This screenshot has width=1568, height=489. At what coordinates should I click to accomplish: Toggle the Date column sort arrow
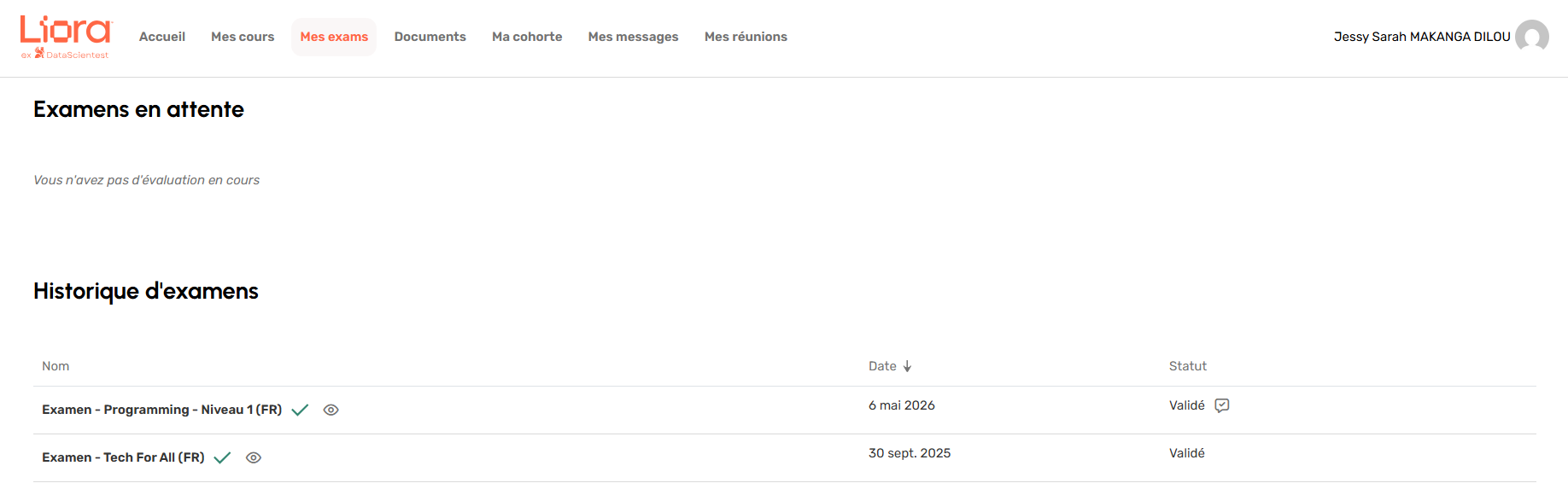point(907,366)
